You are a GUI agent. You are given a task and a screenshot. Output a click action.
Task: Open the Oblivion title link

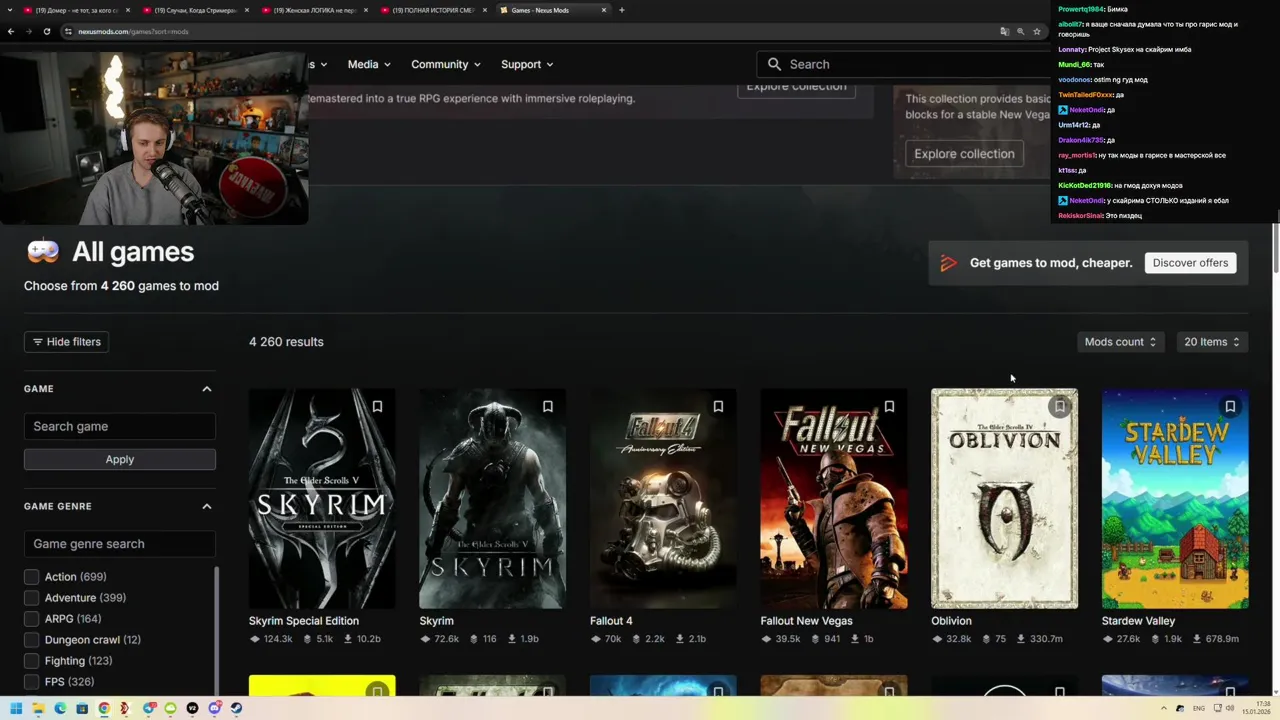(x=951, y=621)
